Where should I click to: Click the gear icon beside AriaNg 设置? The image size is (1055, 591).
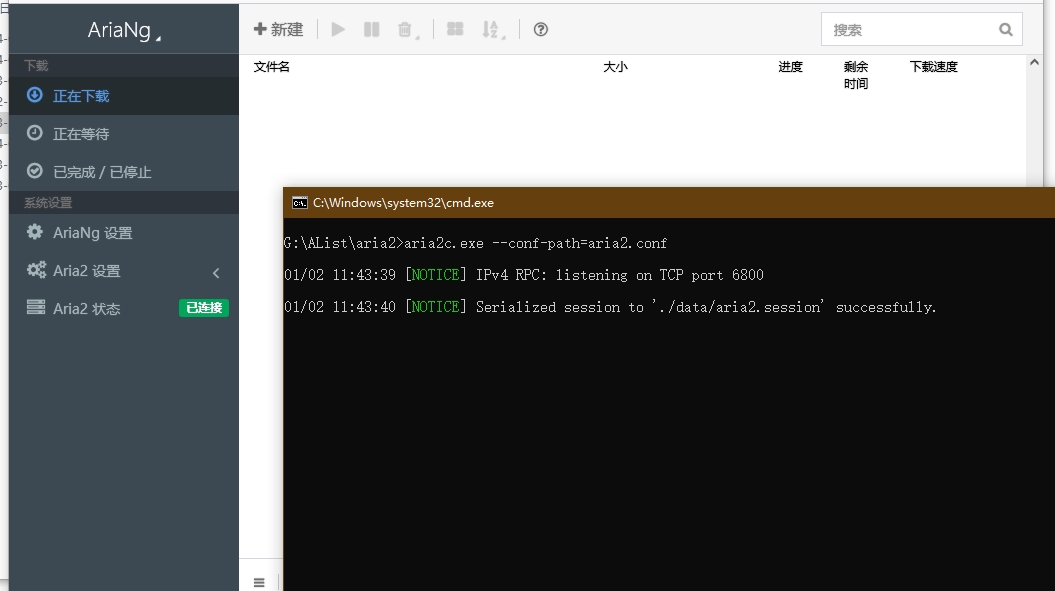tap(34, 232)
